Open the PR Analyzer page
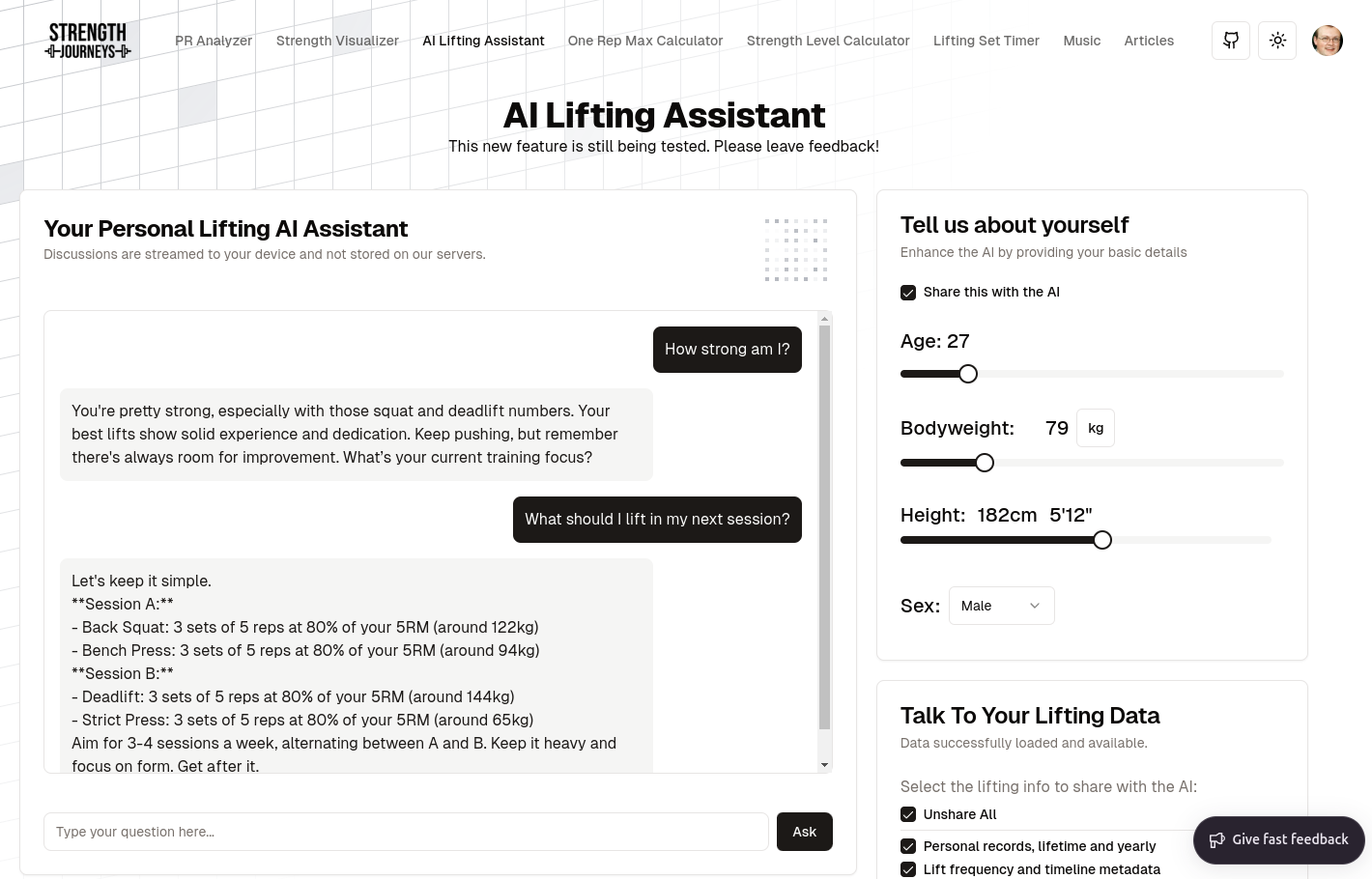The height and width of the screenshot is (879, 1372). (x=214, y=41)
